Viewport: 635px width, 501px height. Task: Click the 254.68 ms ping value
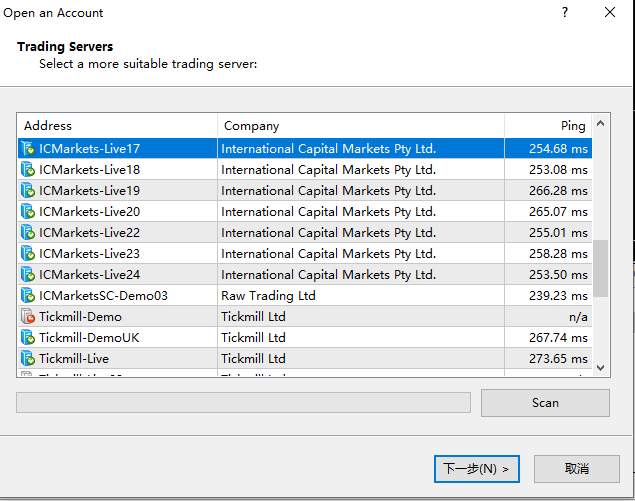coord(558,148)
